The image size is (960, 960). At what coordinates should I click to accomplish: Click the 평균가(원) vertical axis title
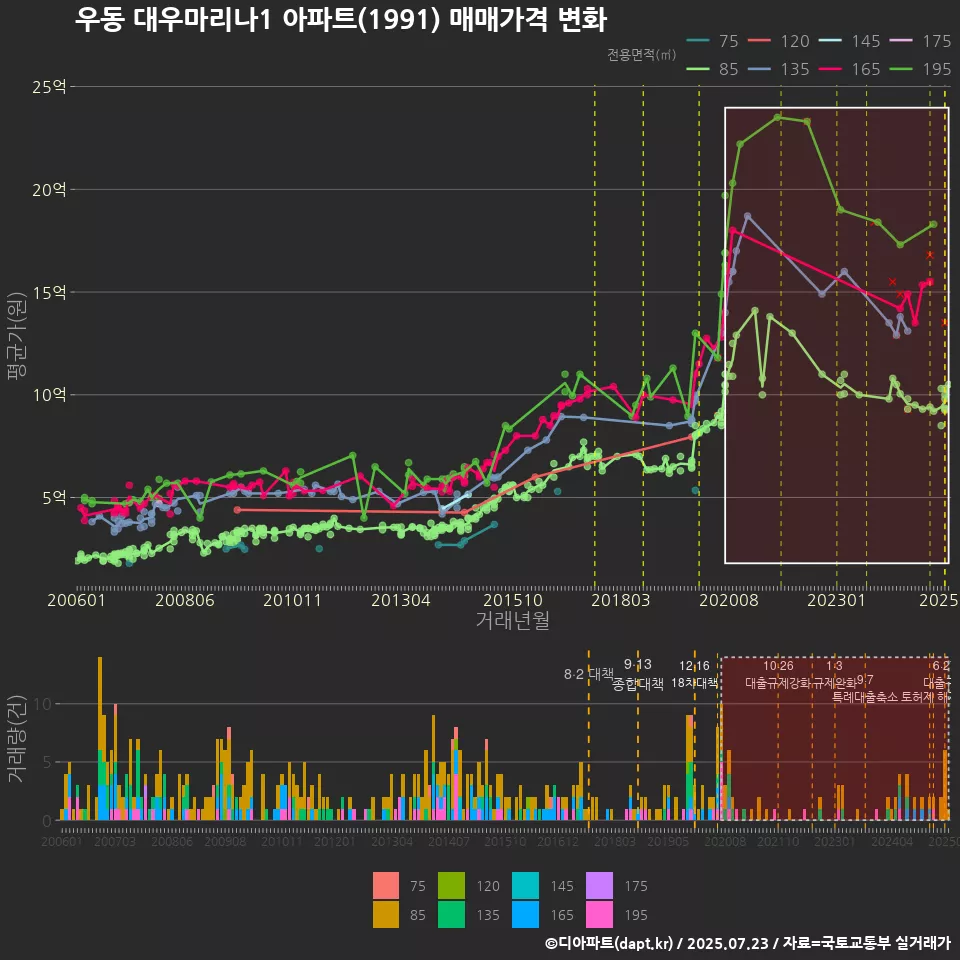click(17, 336)
